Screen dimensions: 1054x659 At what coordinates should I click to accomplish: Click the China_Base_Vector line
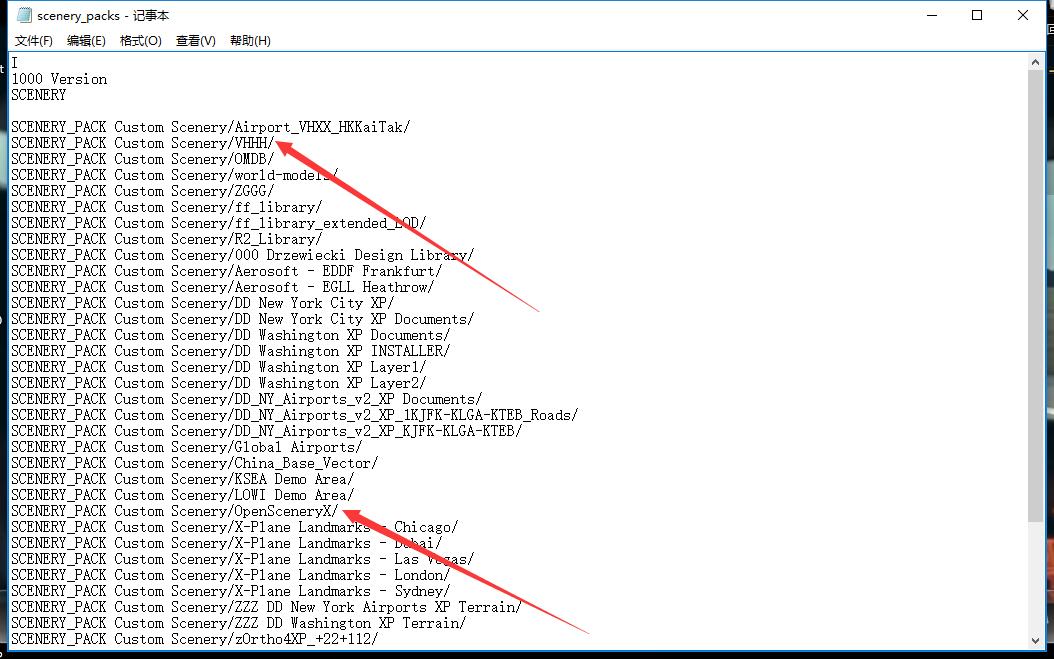tap(195, 463)
